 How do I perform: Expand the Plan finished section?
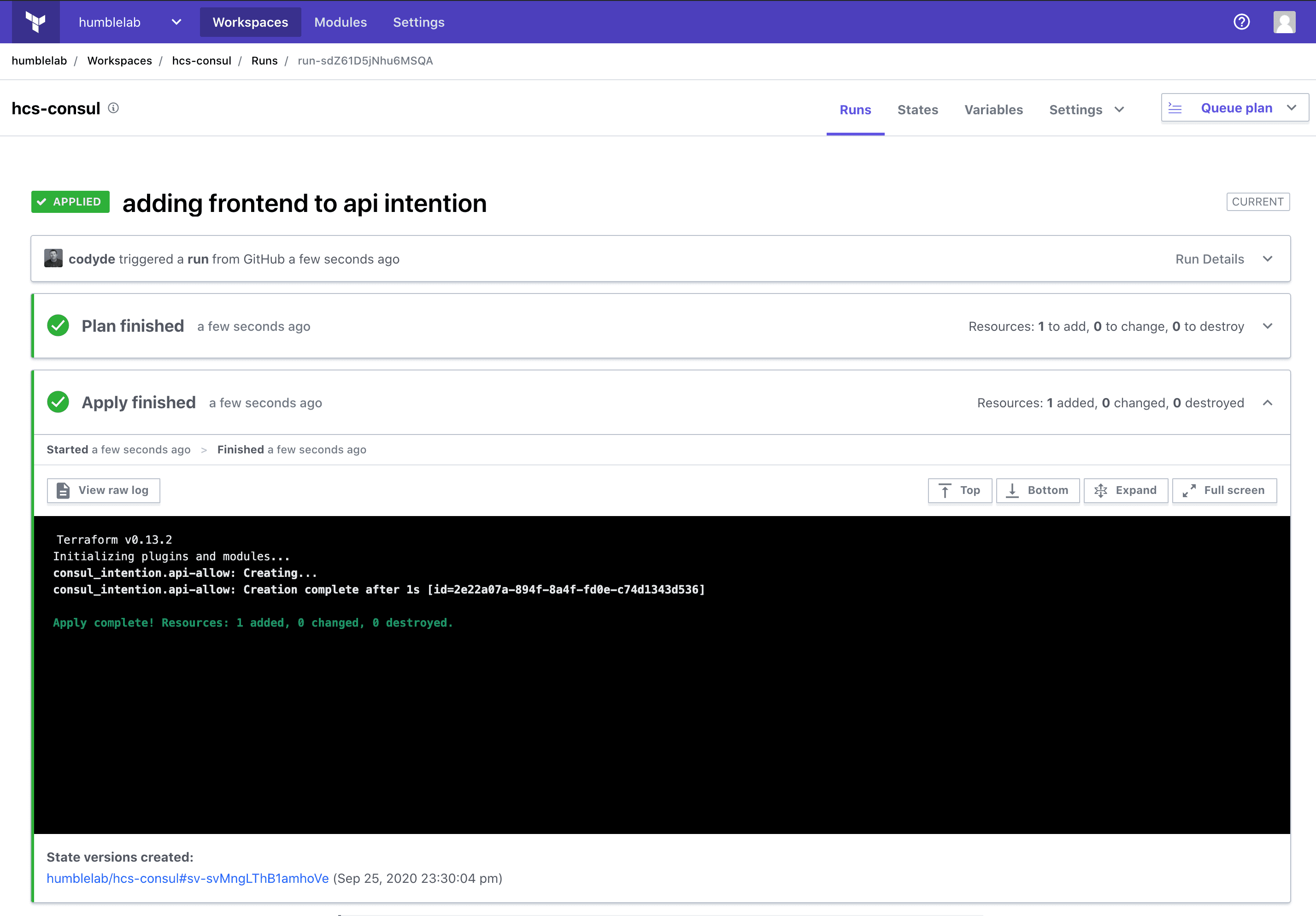(x=1267, y=326)
